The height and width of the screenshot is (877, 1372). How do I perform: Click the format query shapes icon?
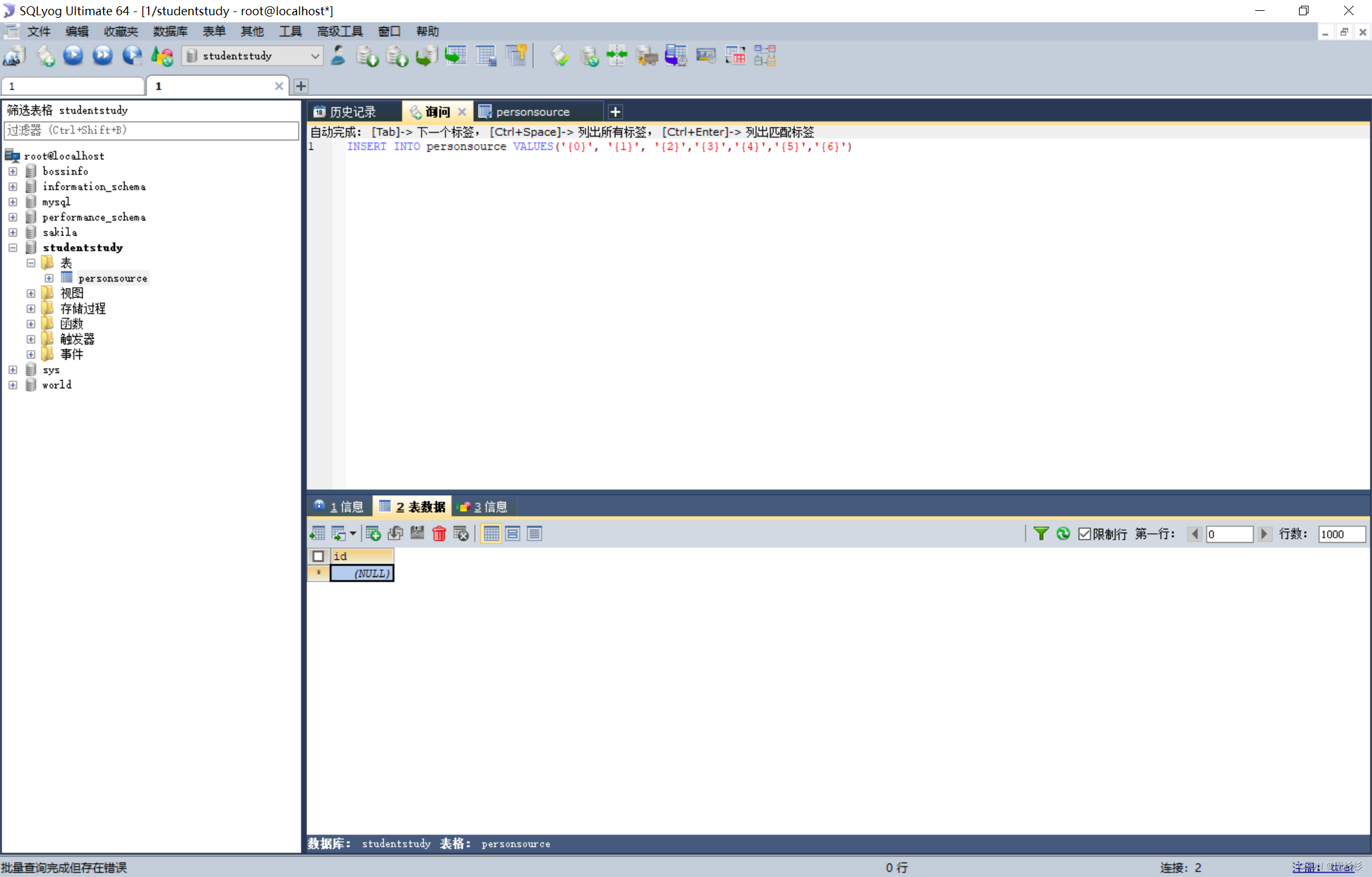pos(162,56)
